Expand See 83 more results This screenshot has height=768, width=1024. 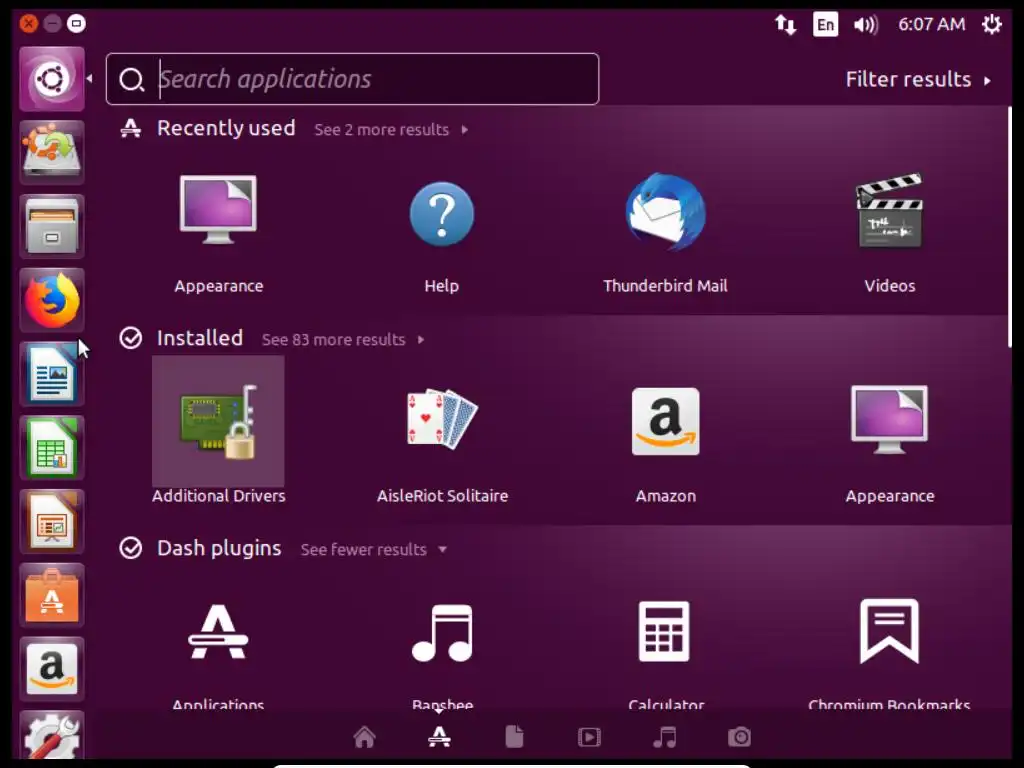click(343, 340)
